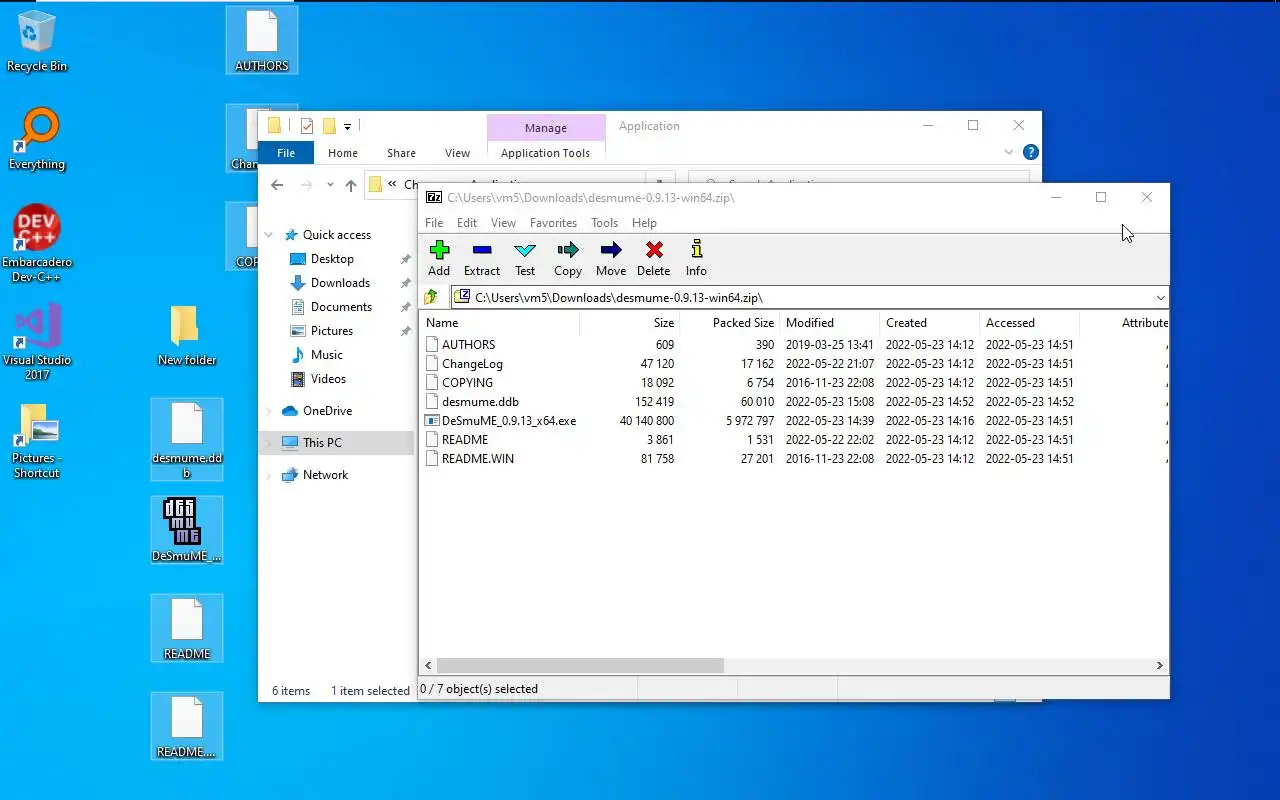Switch to Explorer View ribbon tab
Viewport: 1280px width, 800px height.
click(x=457, y=153)
